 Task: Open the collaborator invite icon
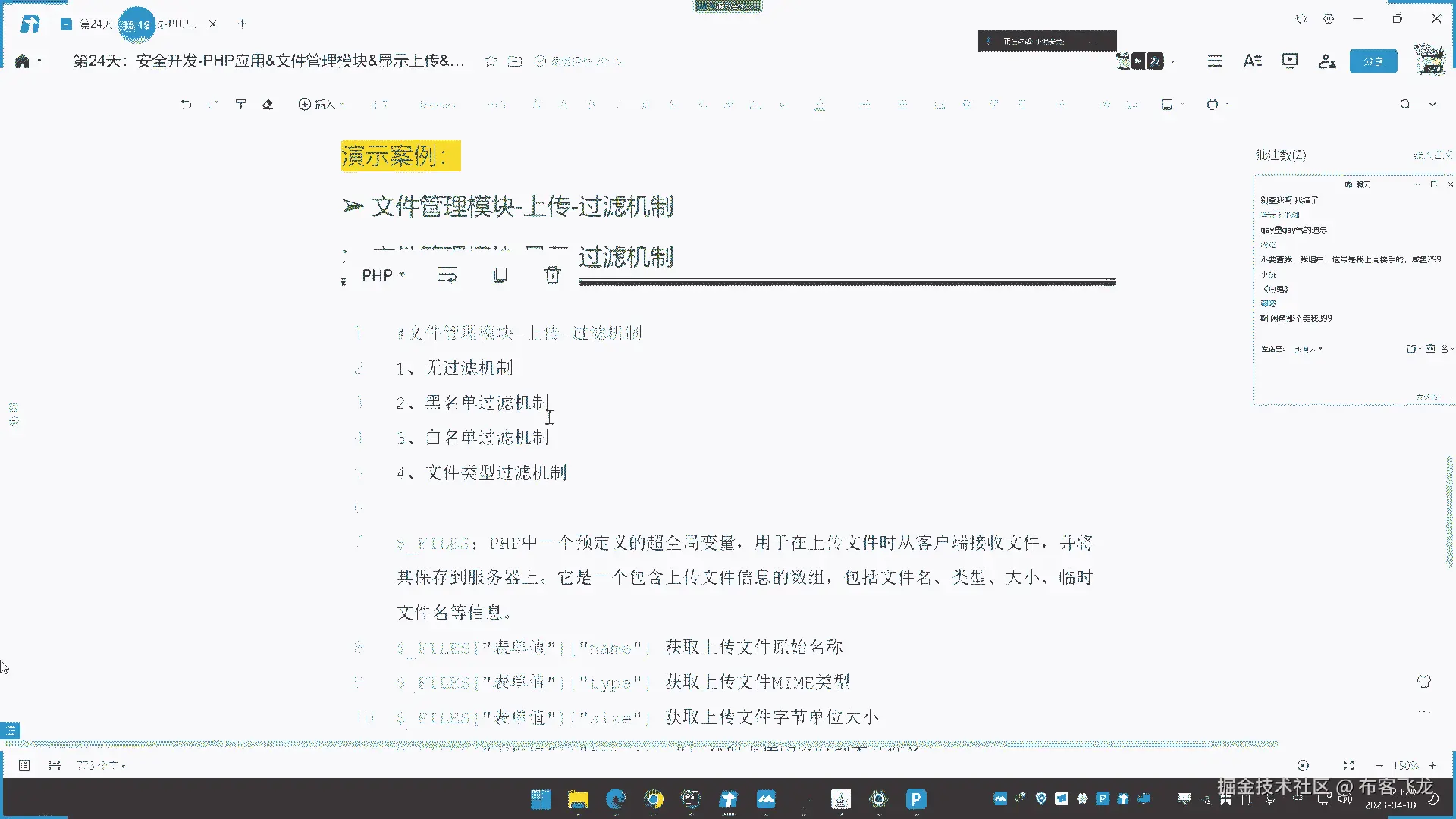1326,61
